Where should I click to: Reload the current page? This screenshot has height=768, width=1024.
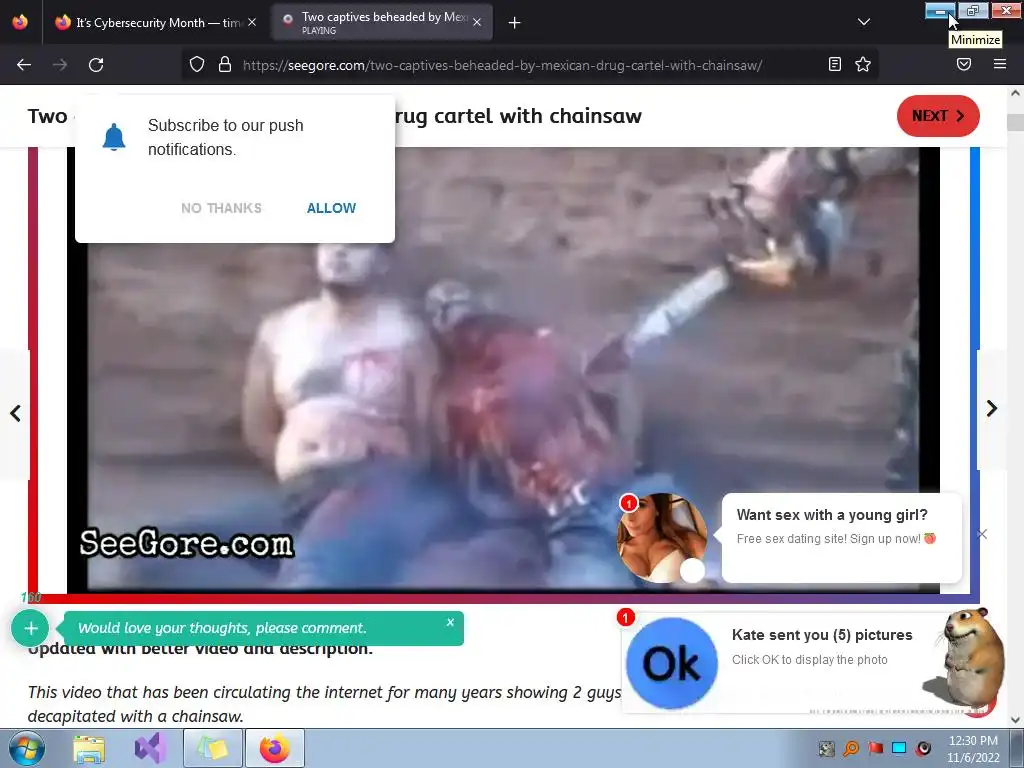(x=96, y=65)
